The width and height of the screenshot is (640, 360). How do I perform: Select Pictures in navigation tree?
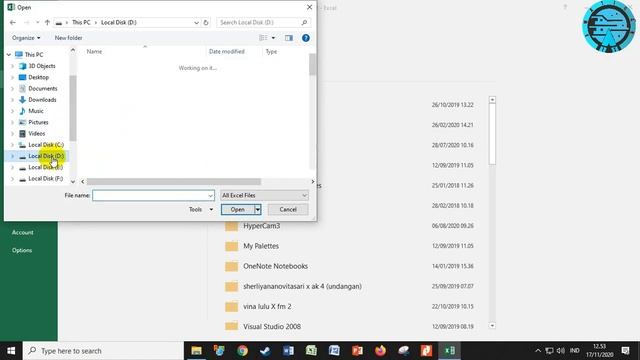(38, 122)
